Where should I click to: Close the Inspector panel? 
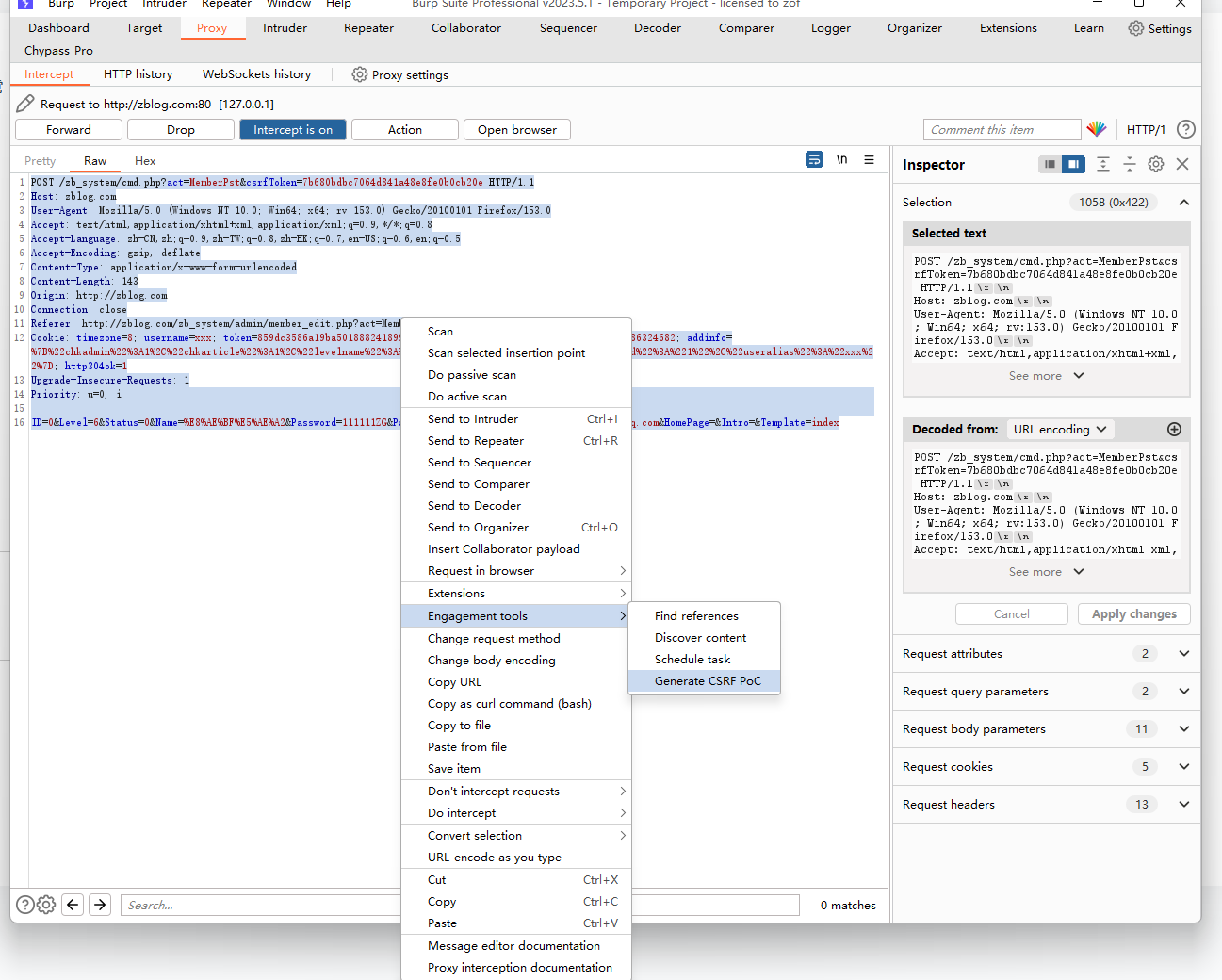[1182, 164]
